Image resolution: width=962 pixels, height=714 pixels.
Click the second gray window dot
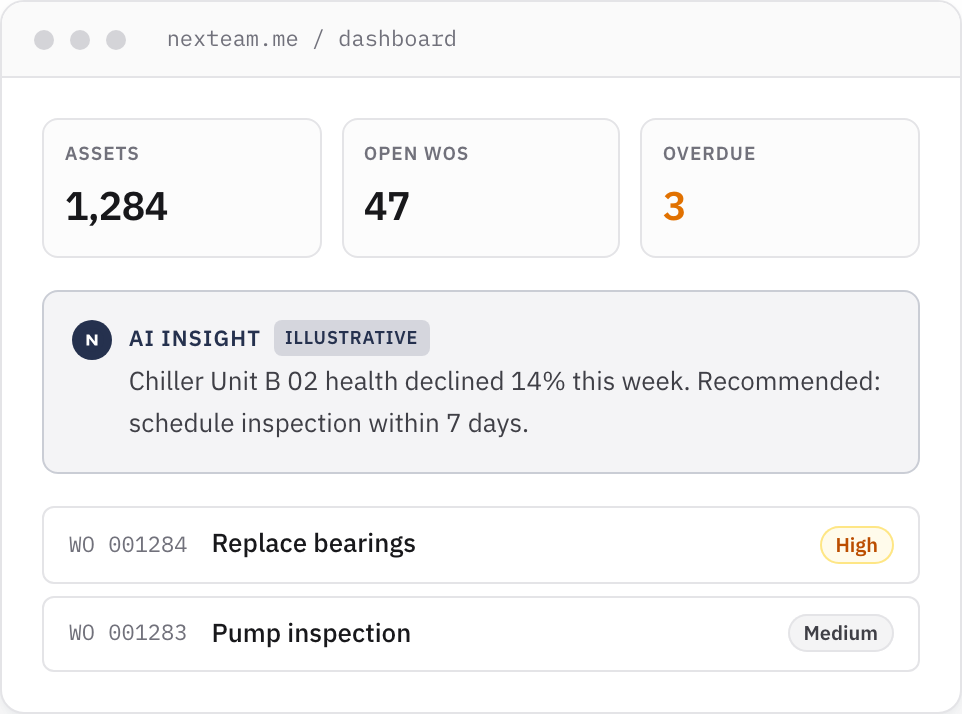[x=80, y=40]
